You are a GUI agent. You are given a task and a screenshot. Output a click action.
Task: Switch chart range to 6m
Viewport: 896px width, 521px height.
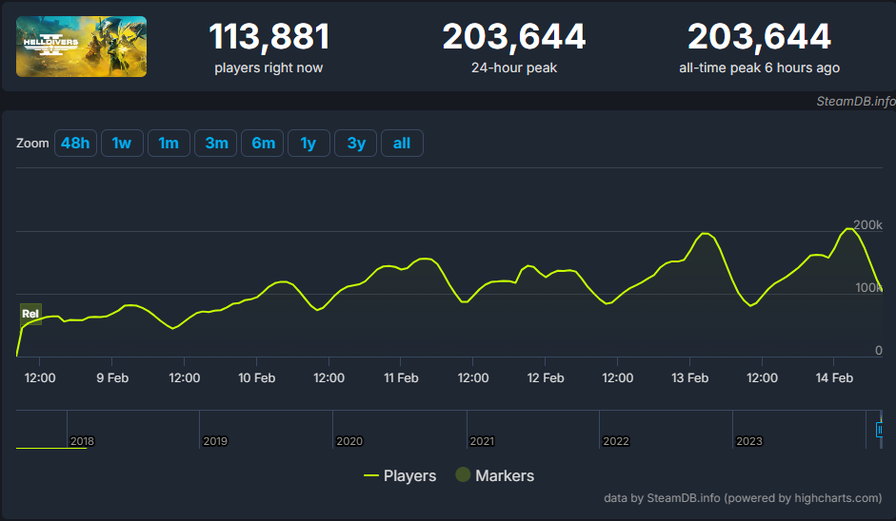click(263, 143)
